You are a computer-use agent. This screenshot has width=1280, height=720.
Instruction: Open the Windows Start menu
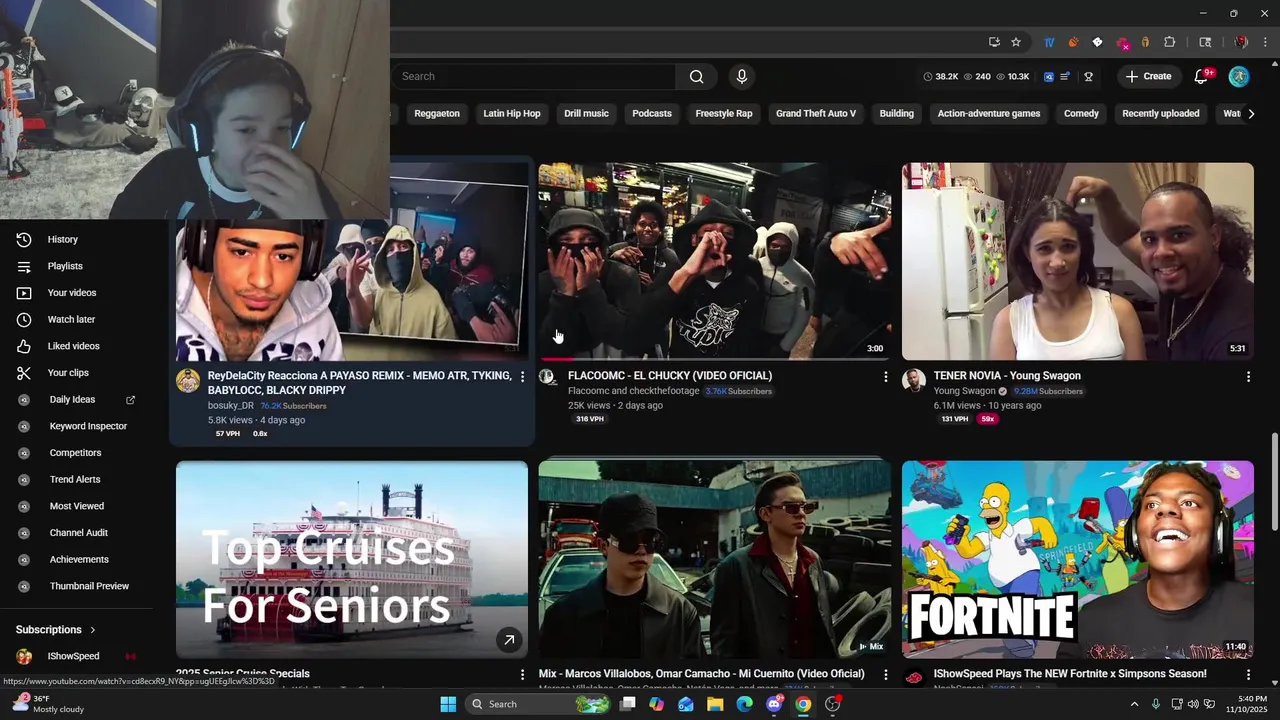pyautogui.click(x=448, y=704)
